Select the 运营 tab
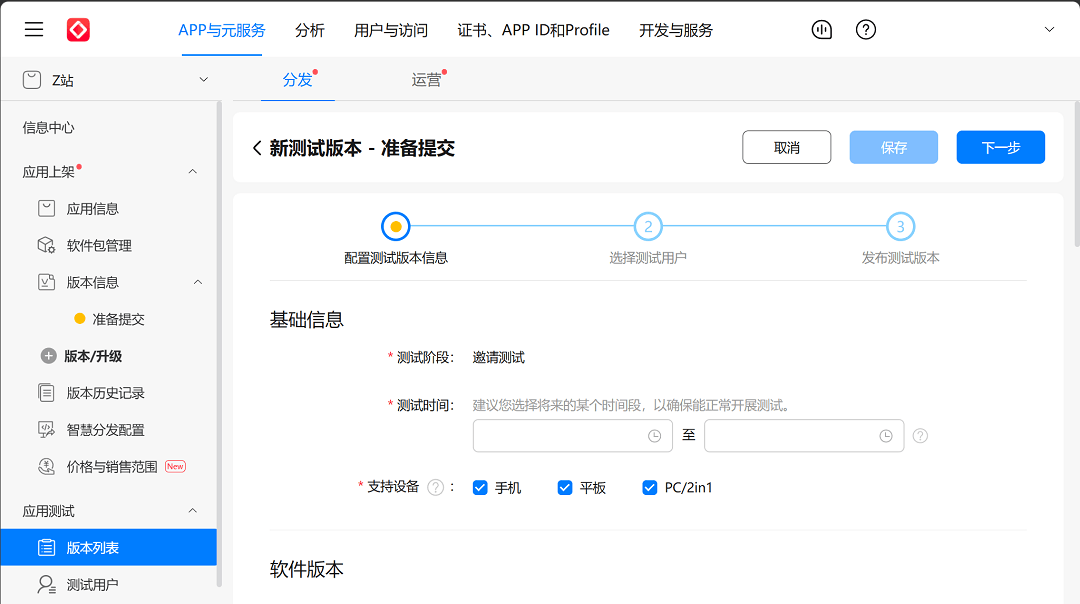The image size is (1080, 604). coord(426,80)
